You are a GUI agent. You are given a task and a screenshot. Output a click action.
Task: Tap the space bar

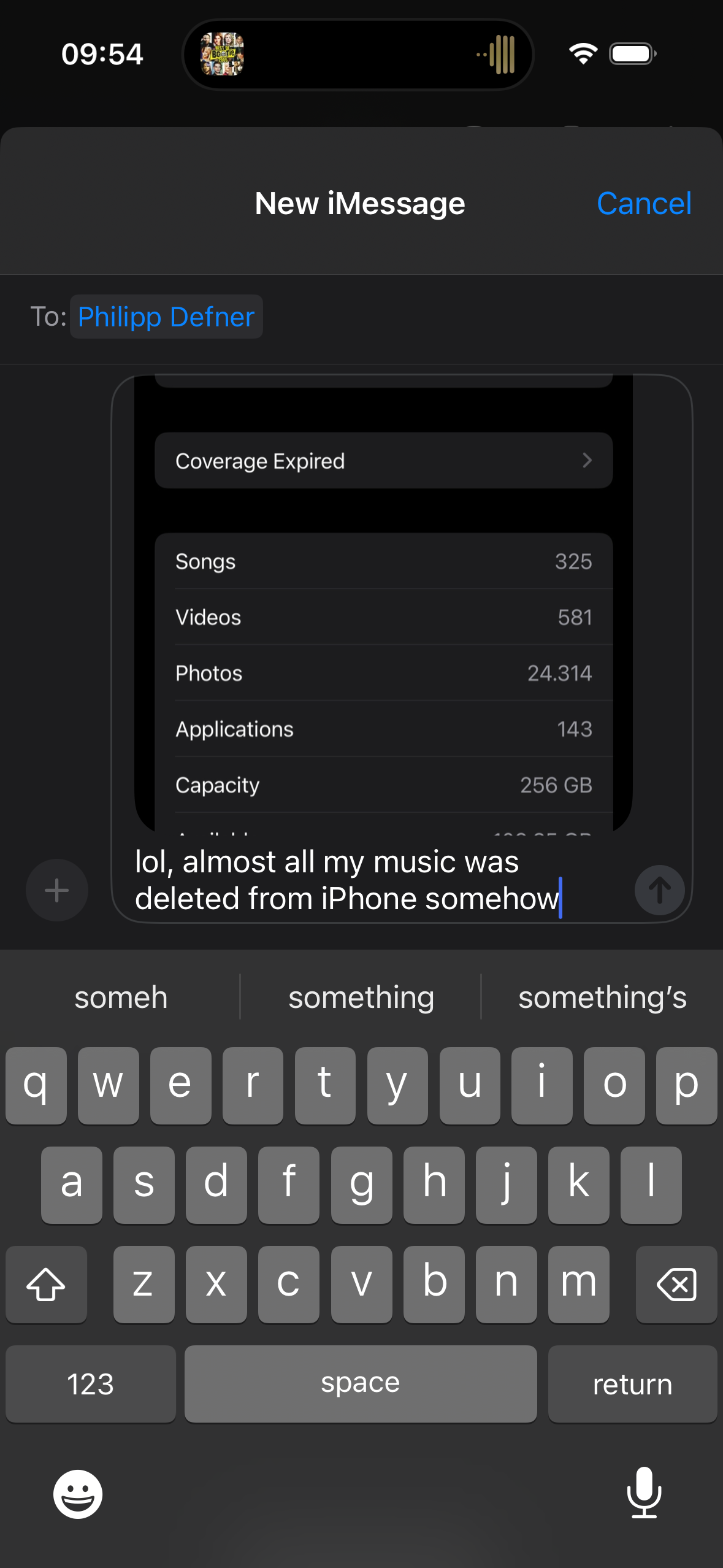point(361,1384)
